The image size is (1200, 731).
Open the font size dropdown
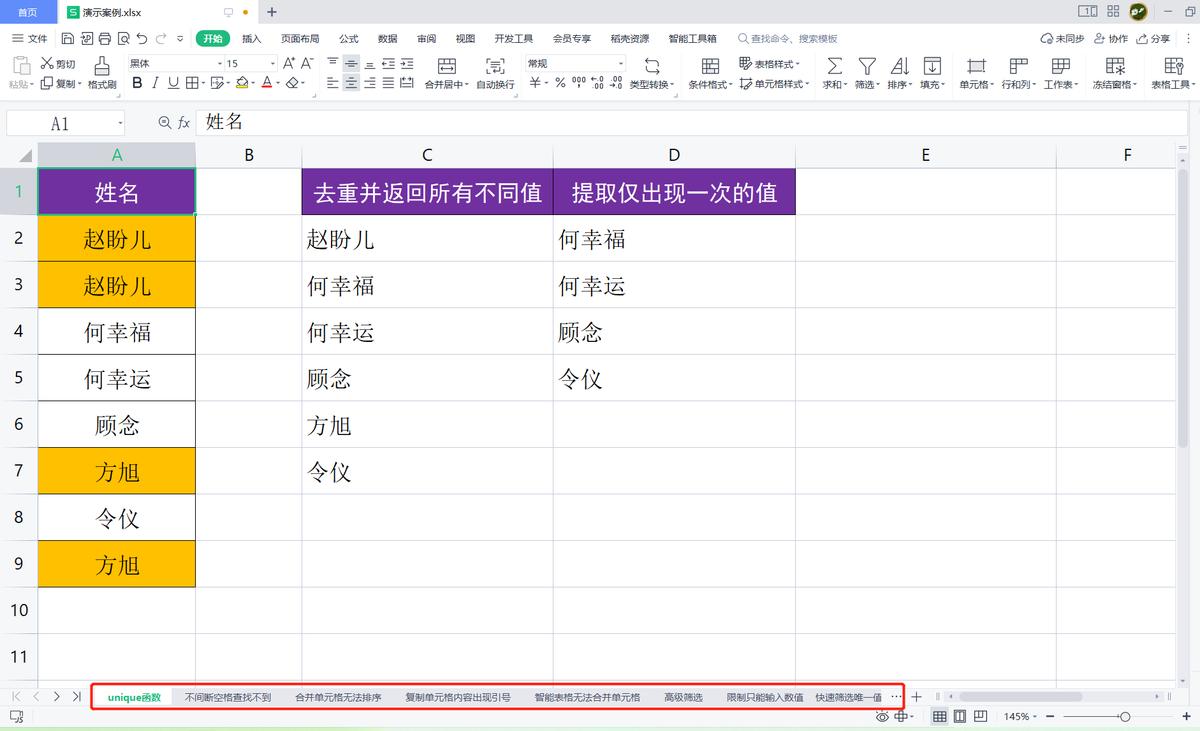click(271, 63)
